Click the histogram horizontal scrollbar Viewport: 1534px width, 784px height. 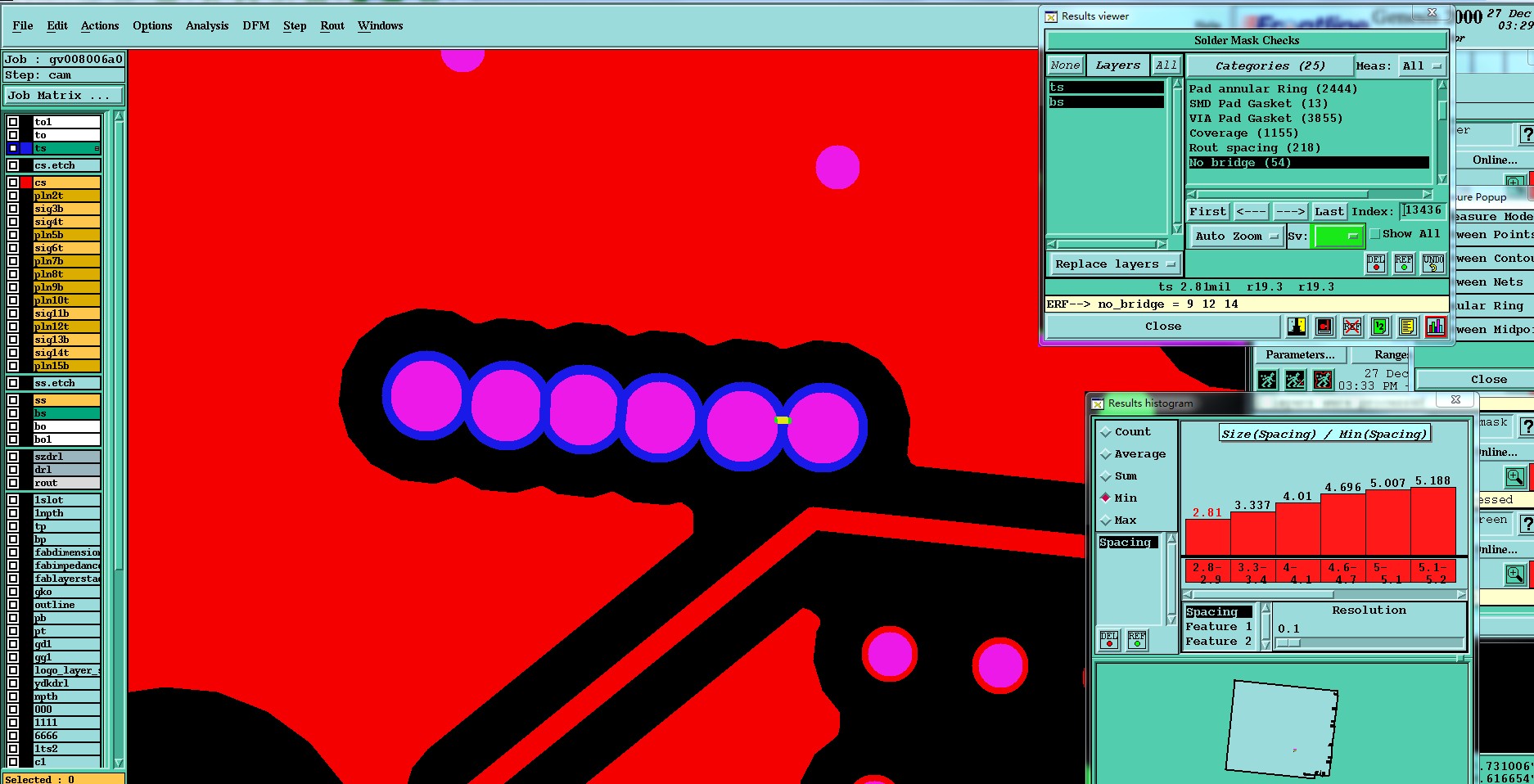pyautogui.click(x=1323, y=595)
